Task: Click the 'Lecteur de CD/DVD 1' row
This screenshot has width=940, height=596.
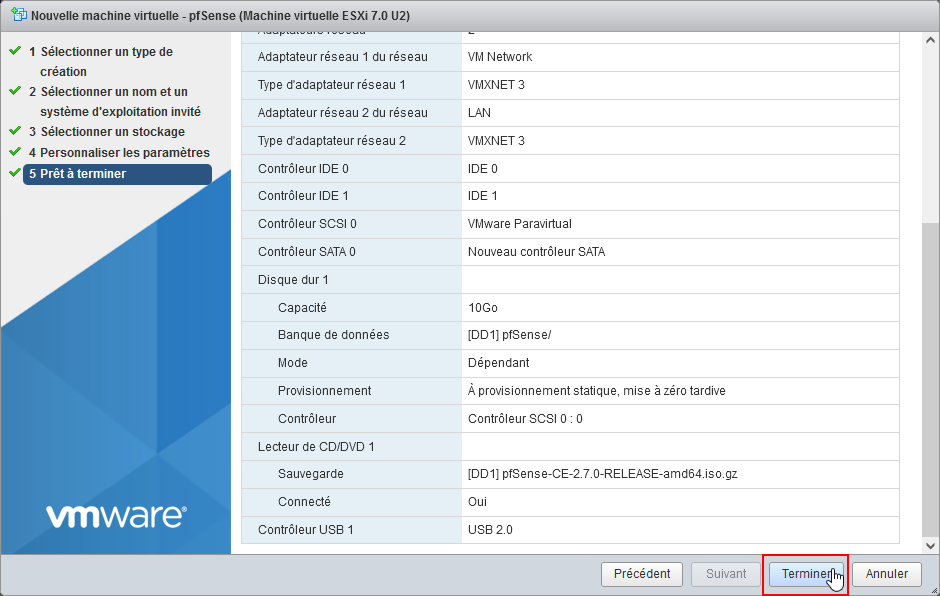Action: (570, 447)
